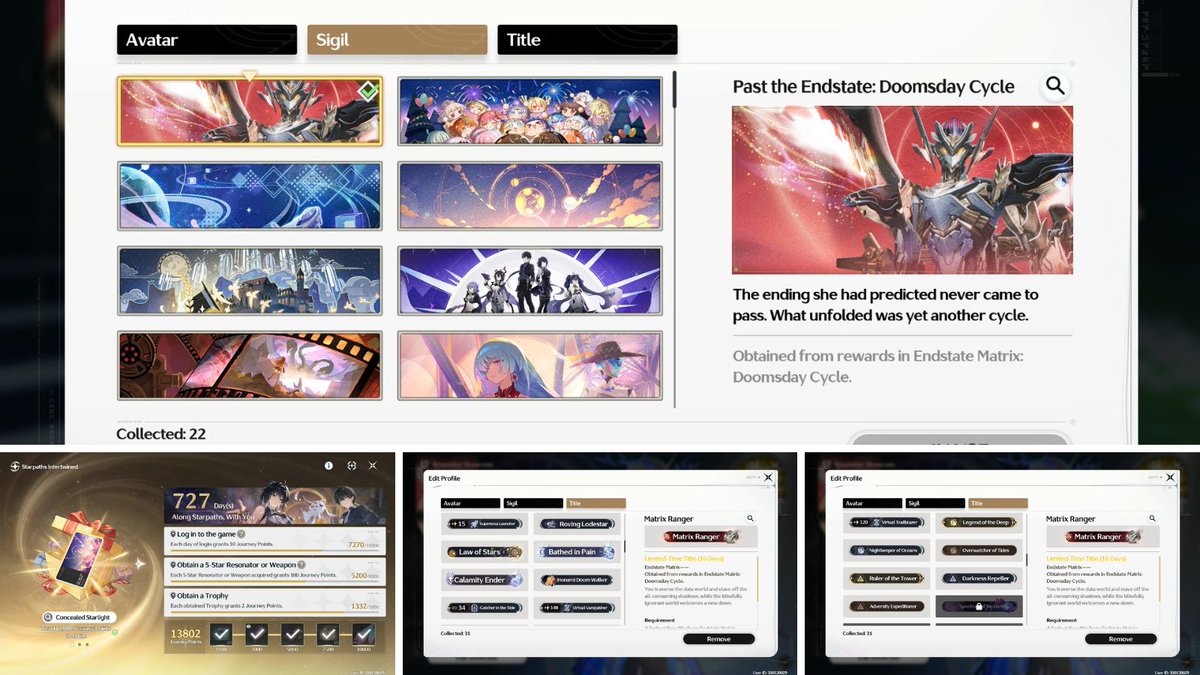Choose the Adversity Expeditioner title badge
The height and width of the screenshot is (675, 1200).
(887, 607)
